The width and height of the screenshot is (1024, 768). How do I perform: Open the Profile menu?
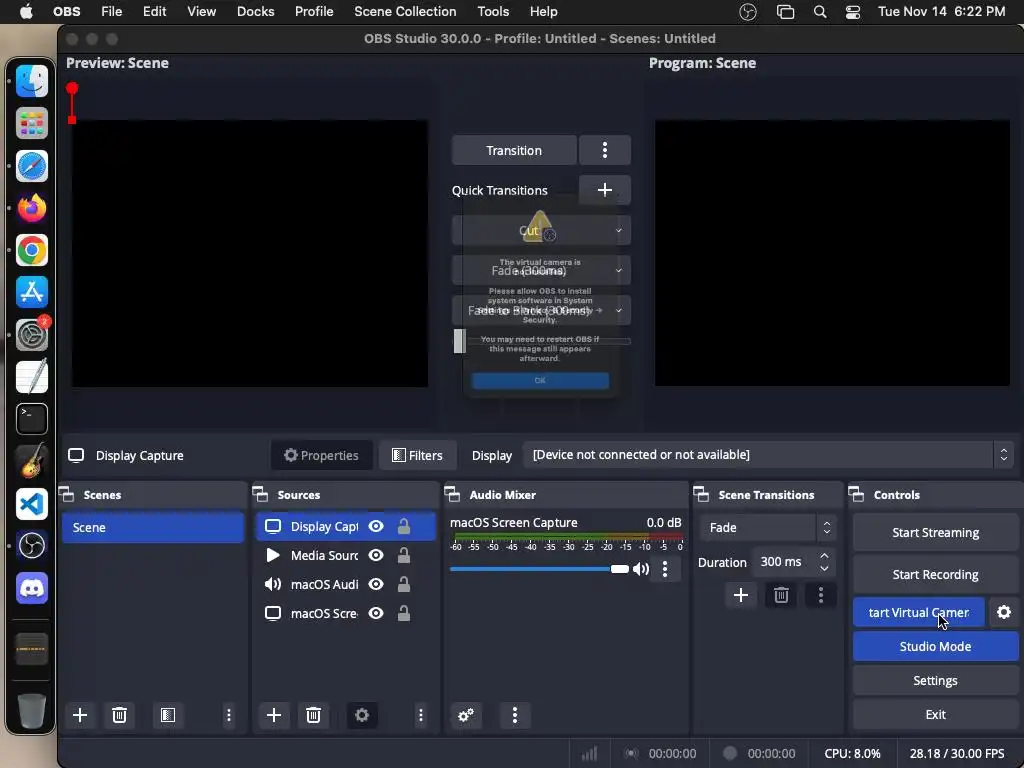[x=314, y=12]
